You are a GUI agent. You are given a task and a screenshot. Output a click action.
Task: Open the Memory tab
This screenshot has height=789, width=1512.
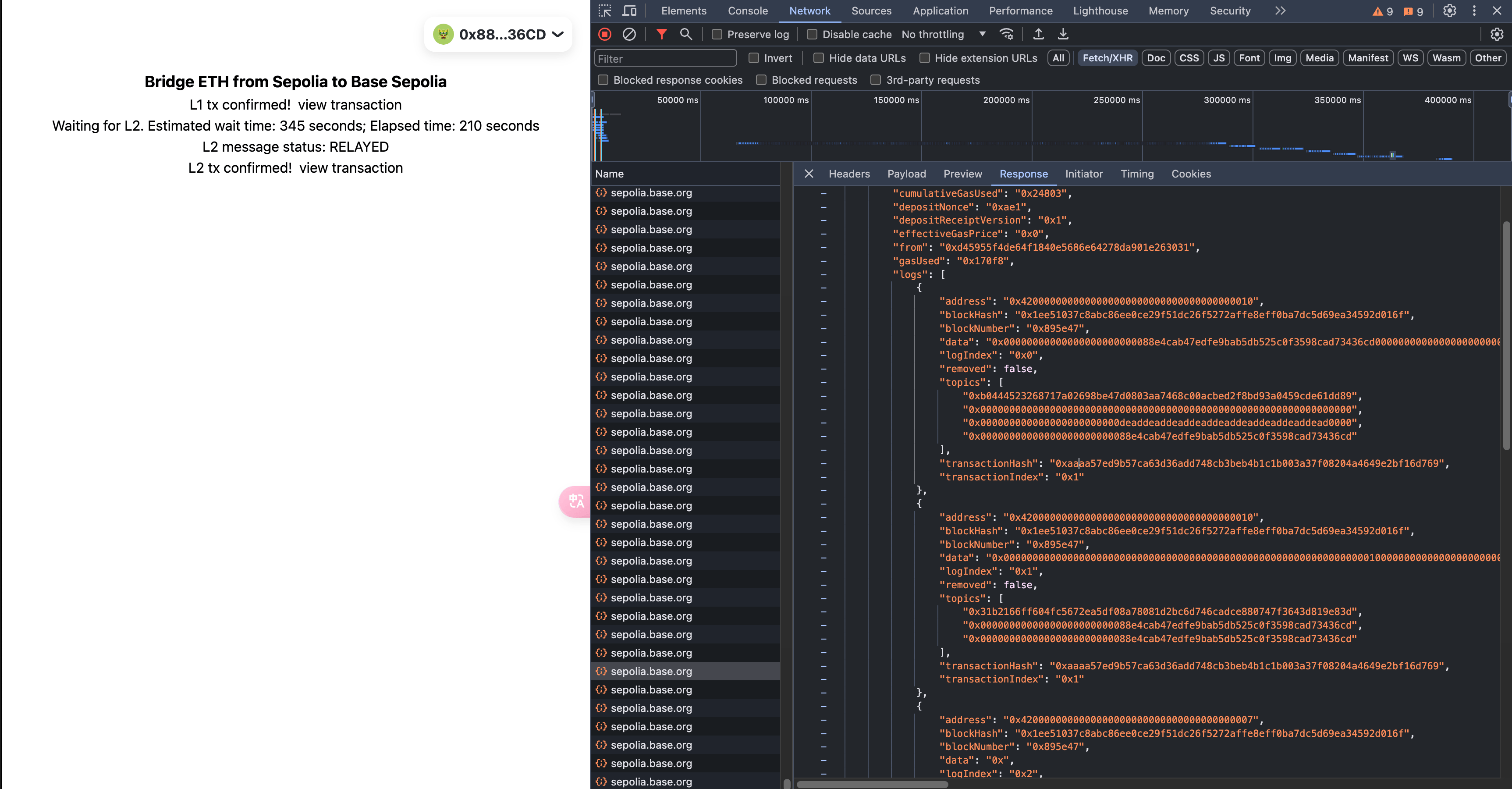pos(1168,11)
